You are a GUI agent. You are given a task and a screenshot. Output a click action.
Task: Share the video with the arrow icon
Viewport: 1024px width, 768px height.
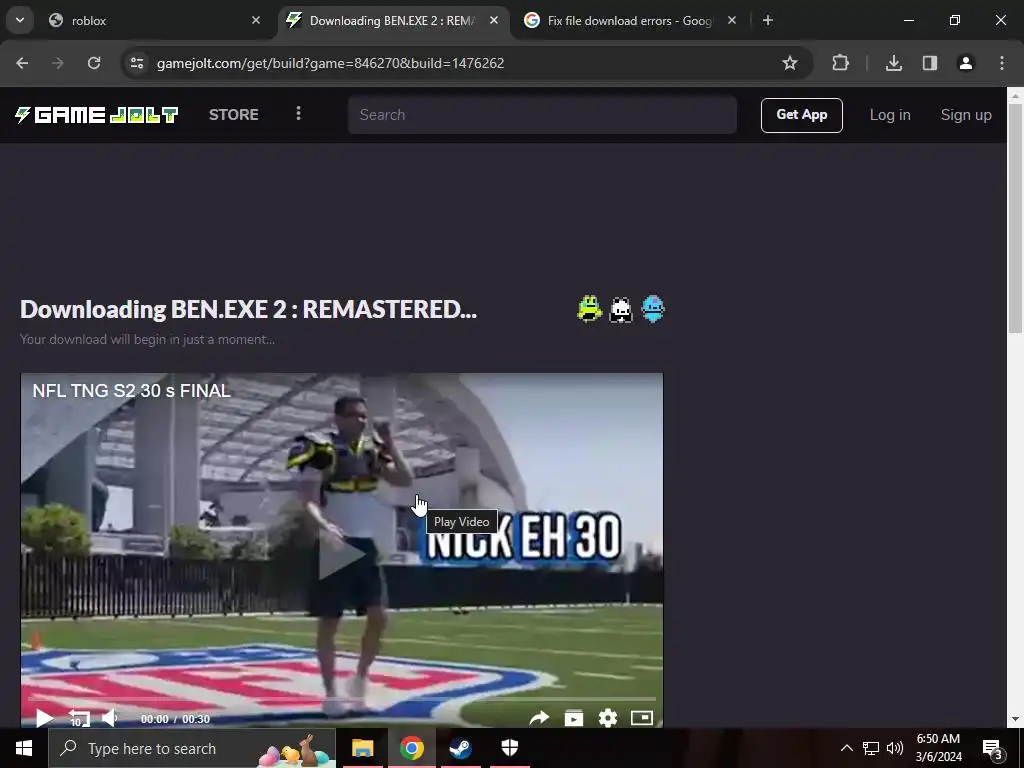(x=539, y=718)
